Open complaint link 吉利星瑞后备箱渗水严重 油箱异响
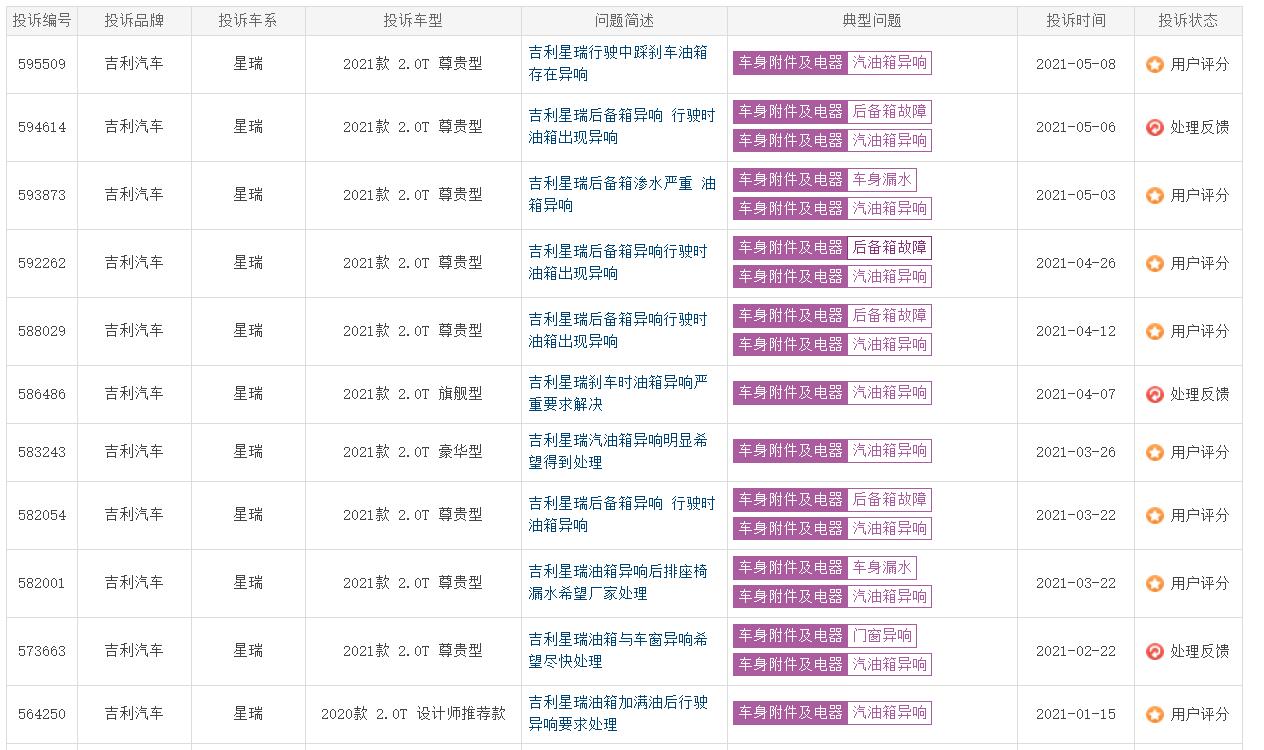Image resolution: width=1264 pixels, height=750 pixels. 622,194
